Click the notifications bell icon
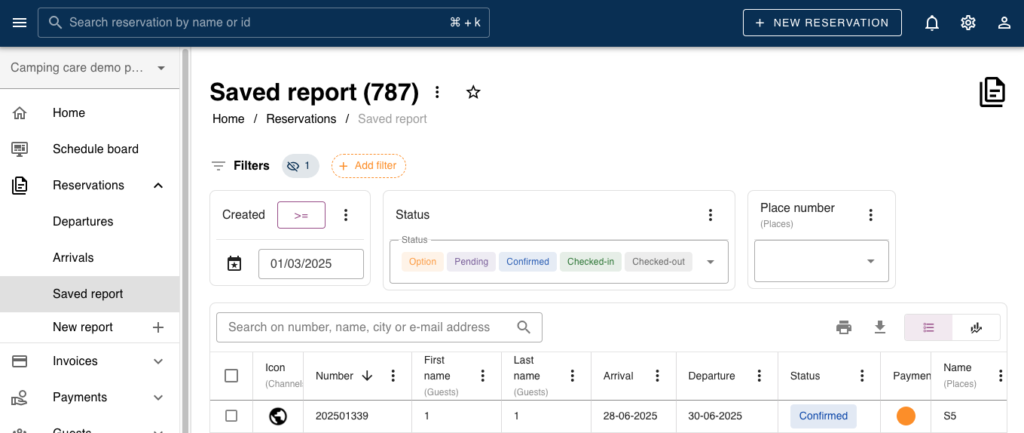 pos(932,23)
